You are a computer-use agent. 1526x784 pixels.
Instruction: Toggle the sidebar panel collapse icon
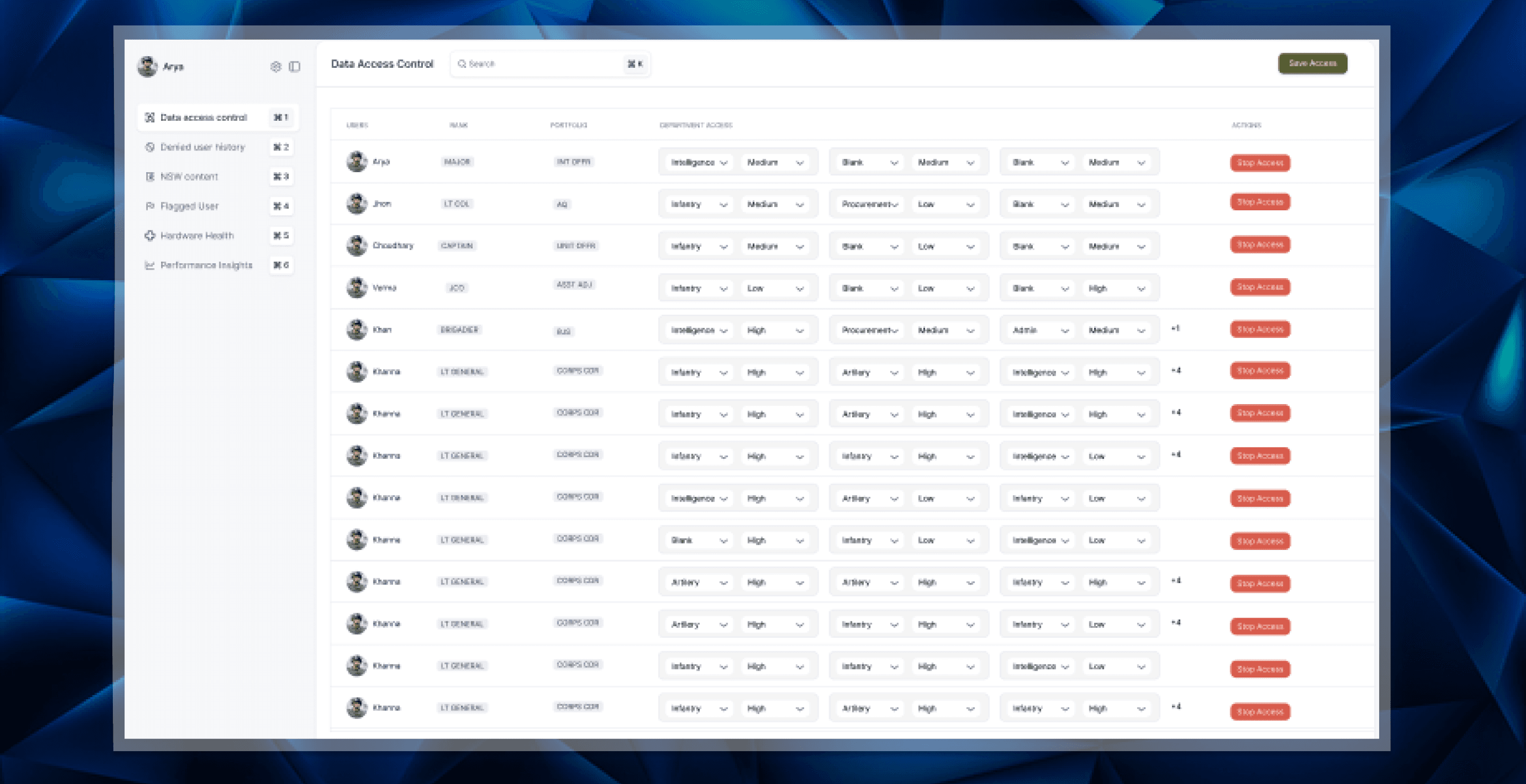(x=295, y=66)
